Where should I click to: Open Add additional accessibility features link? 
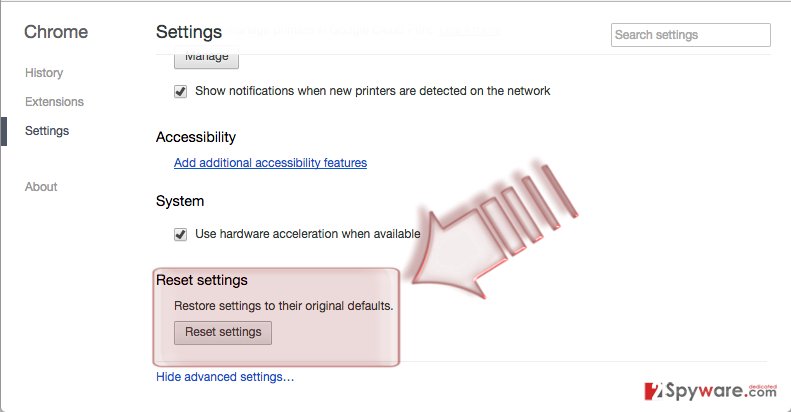(270, 163)
